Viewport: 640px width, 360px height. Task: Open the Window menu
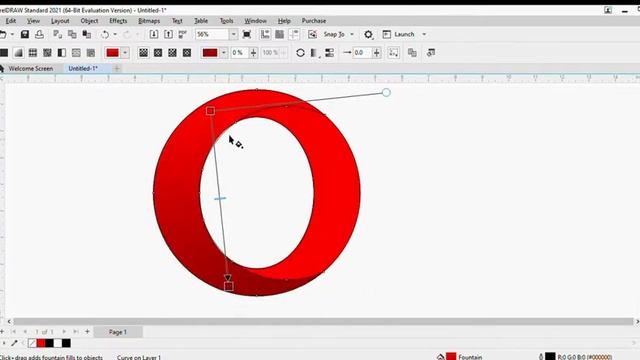tap(256, 21)
